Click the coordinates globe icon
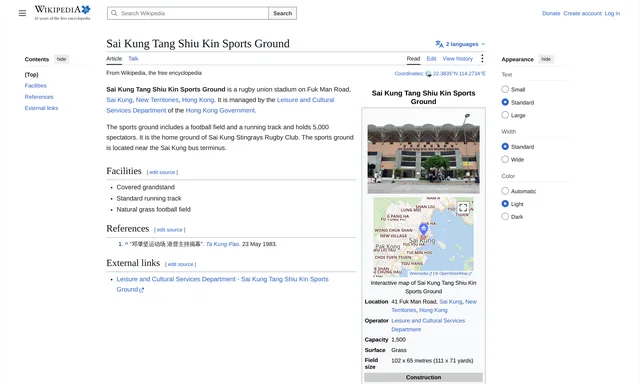The image size is (640, 384). tap(428, 74)
